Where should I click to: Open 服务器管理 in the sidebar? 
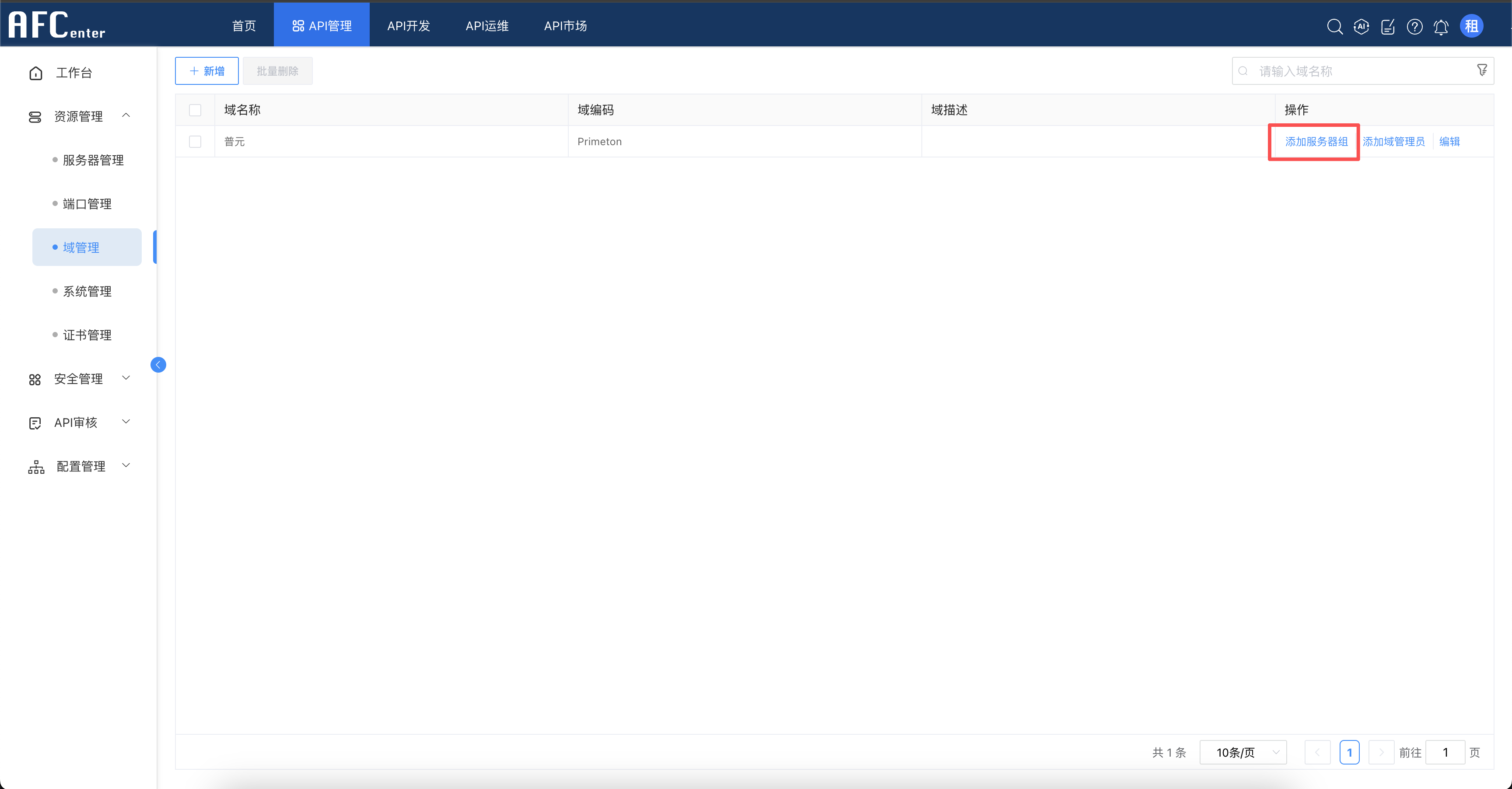tap(93, 160)
